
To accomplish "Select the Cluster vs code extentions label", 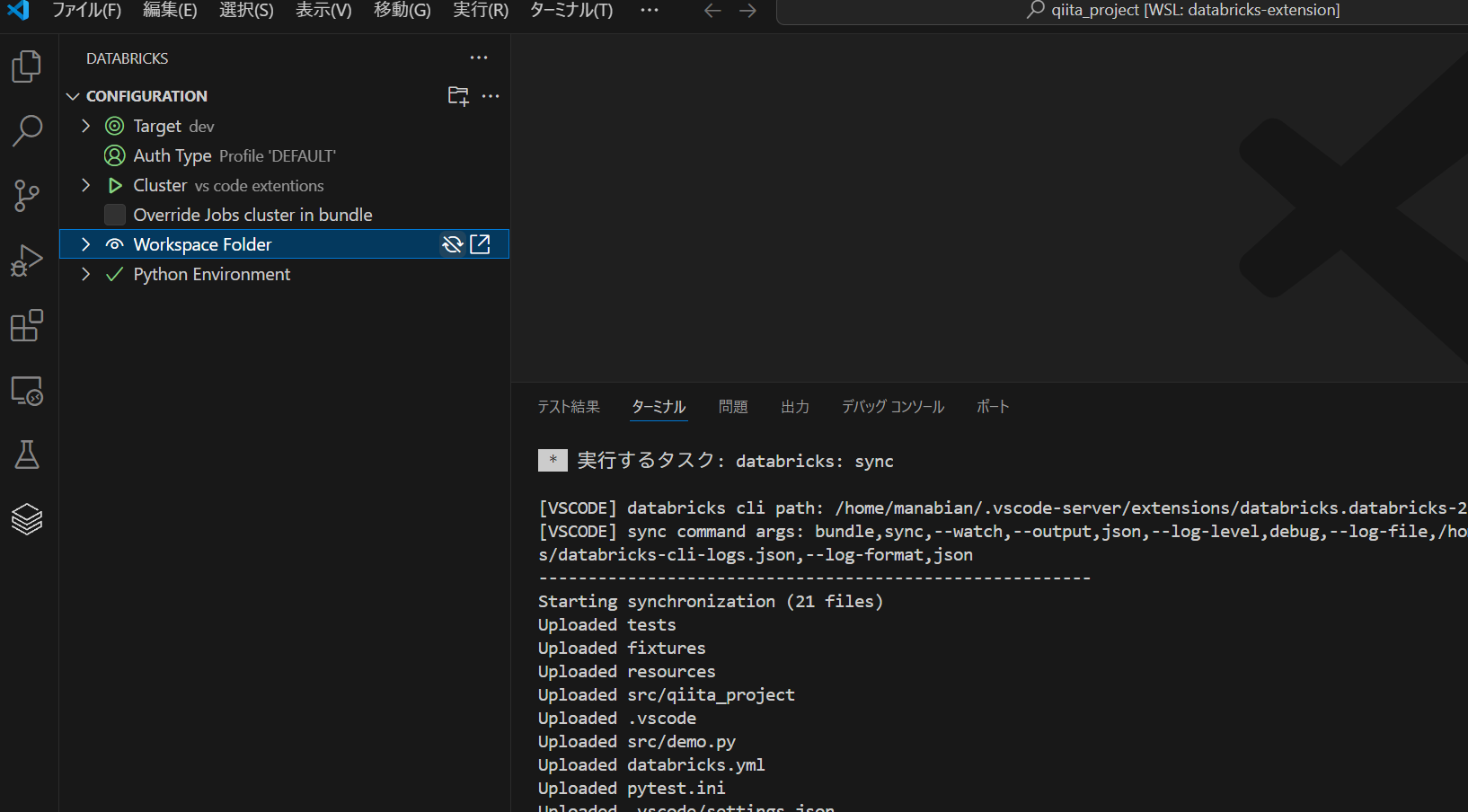I will pyautogui.click(x=229, y=185).
